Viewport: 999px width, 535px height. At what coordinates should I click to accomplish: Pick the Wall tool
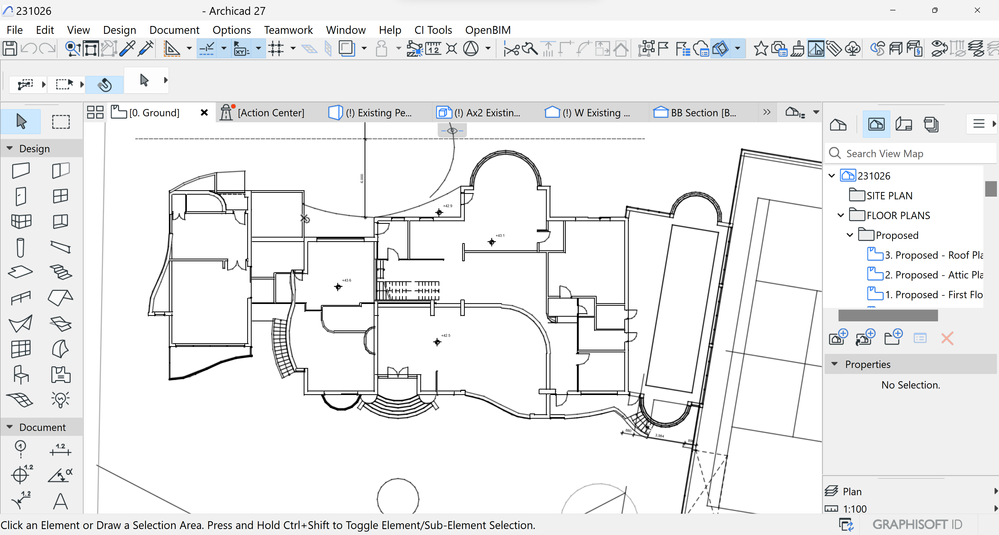(21, 171)
